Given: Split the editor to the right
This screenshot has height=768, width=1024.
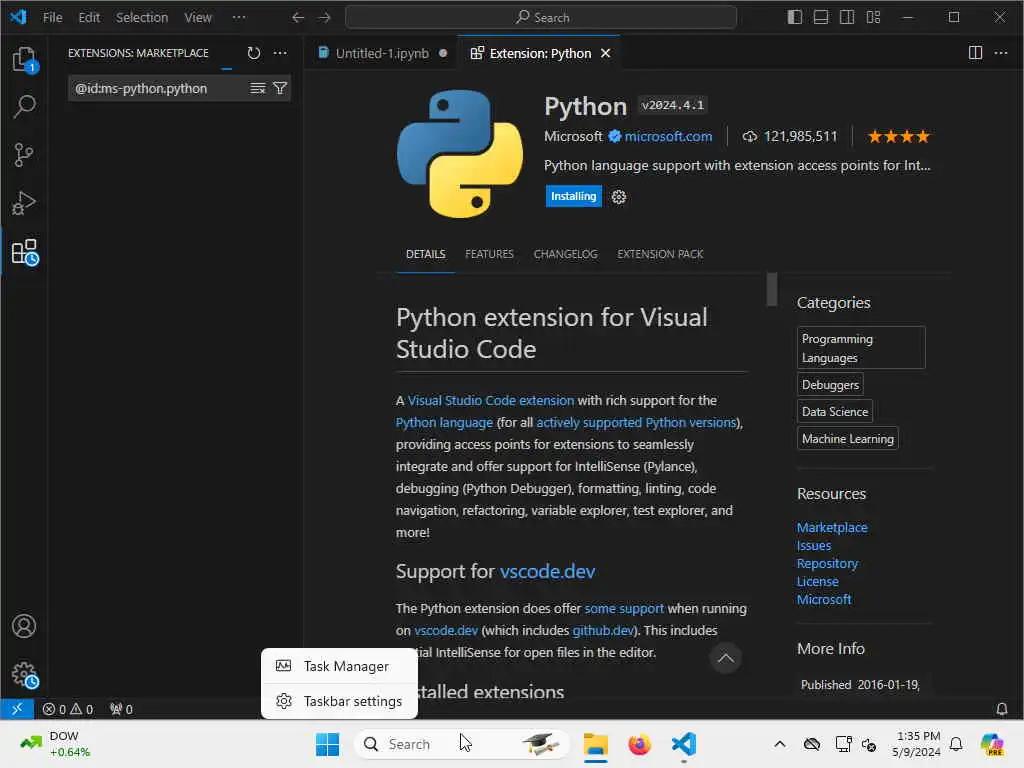Looking at the screenshot, I should click(975, 53).
